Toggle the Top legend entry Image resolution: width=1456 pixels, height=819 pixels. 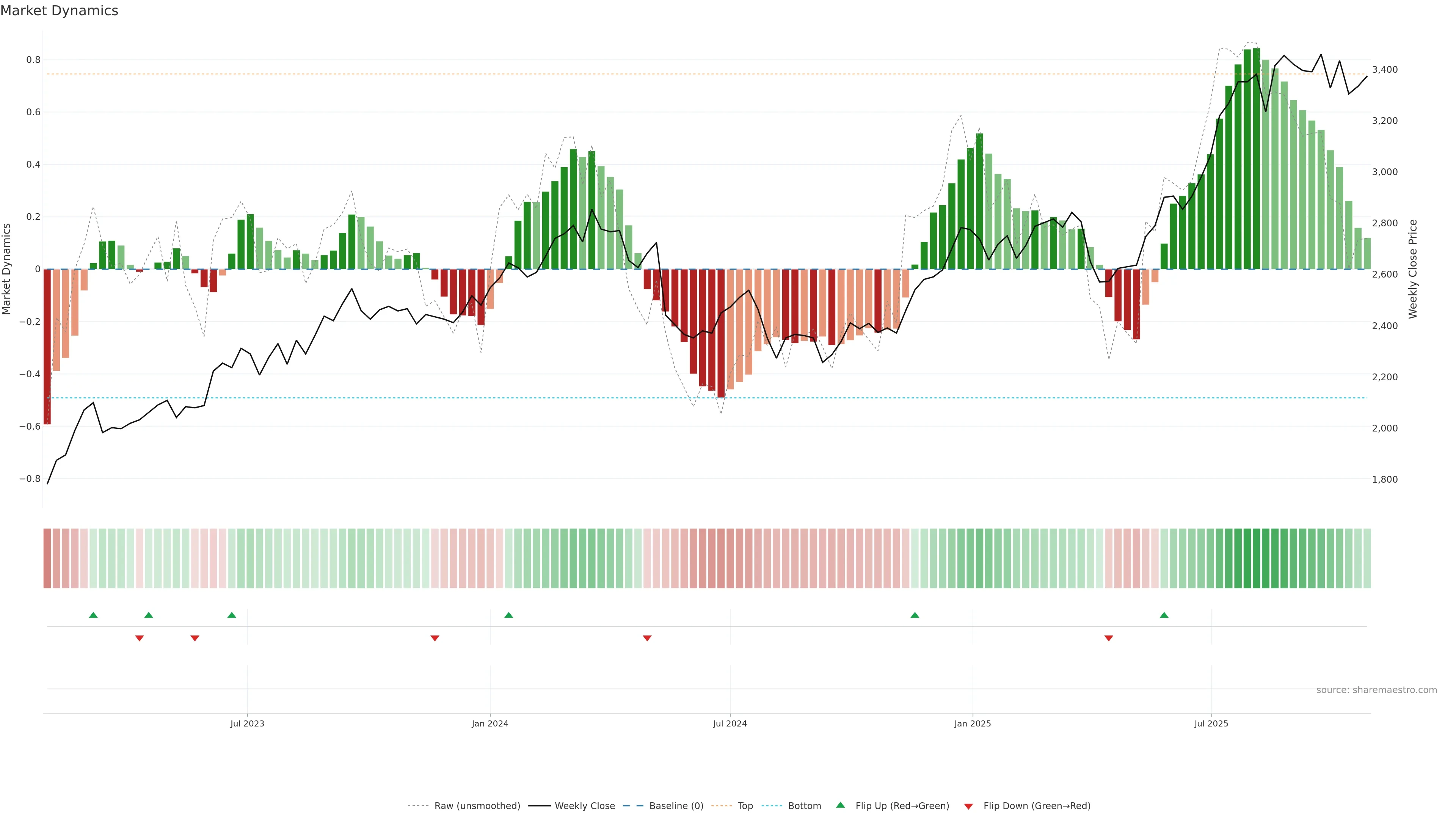click(745, 805)
